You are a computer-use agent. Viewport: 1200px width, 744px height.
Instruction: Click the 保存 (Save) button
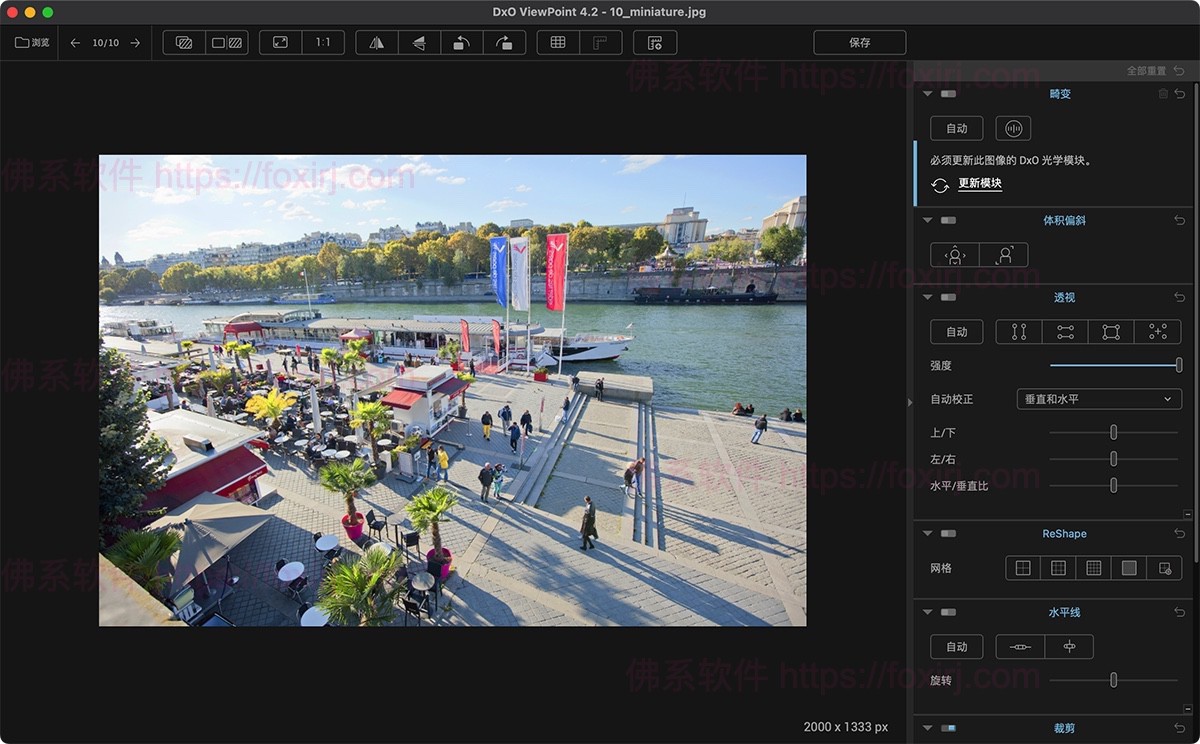tap(859, 43)
